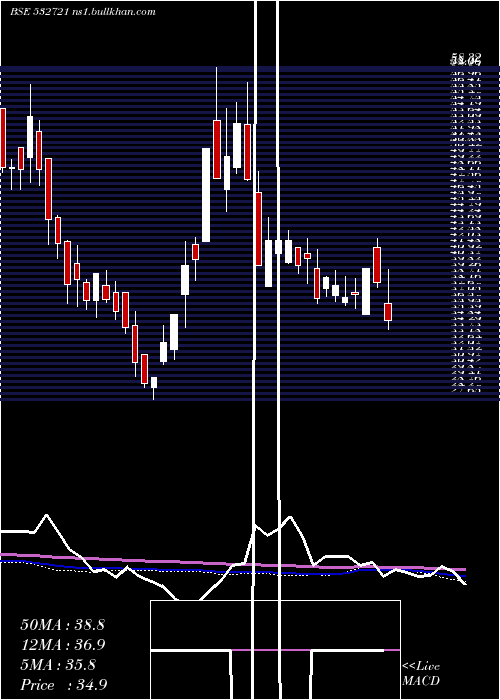Click the '50MA : 38.8' label
Viewport: 500px width, 700px height.
[62, 625]
